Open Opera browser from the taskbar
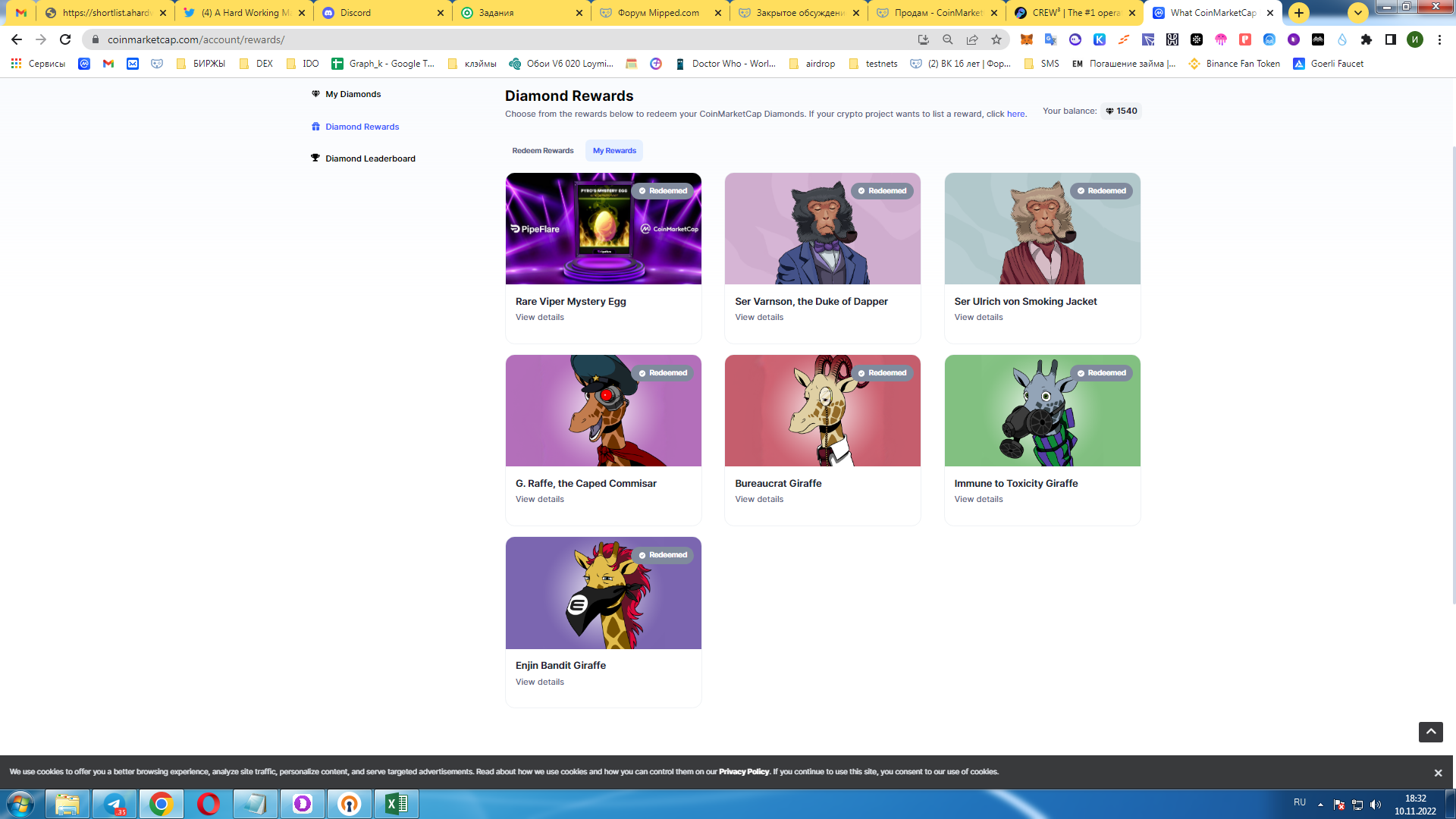Viewport: 1456px width, 819px height. (209, 804)
